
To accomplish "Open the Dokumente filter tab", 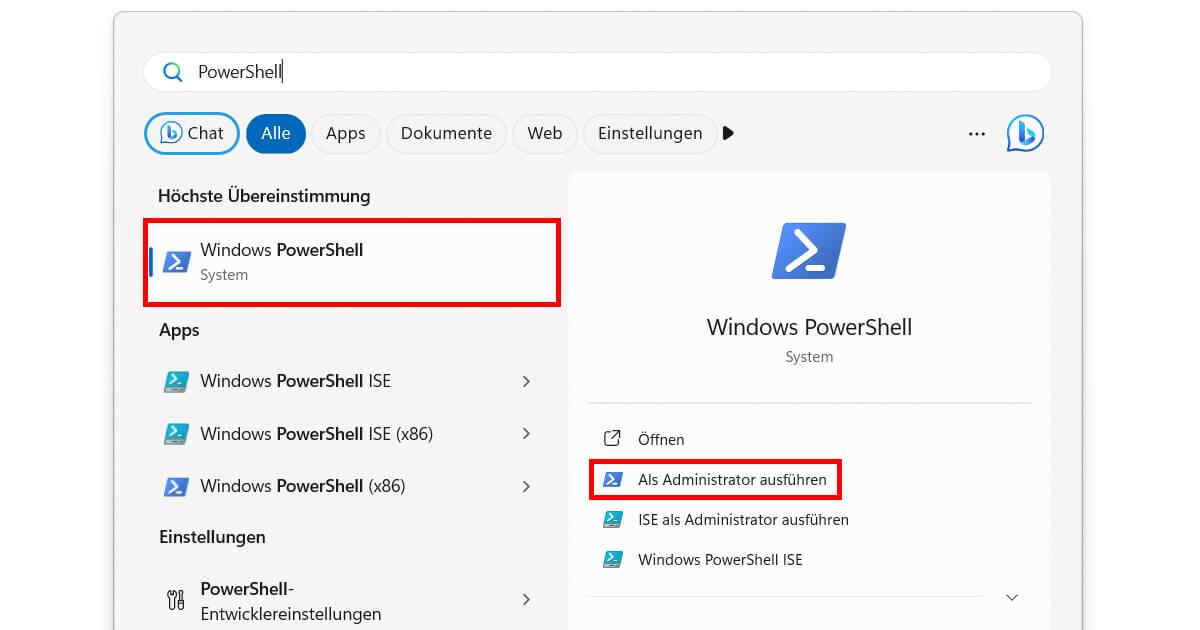I will (x=446, y=133).
